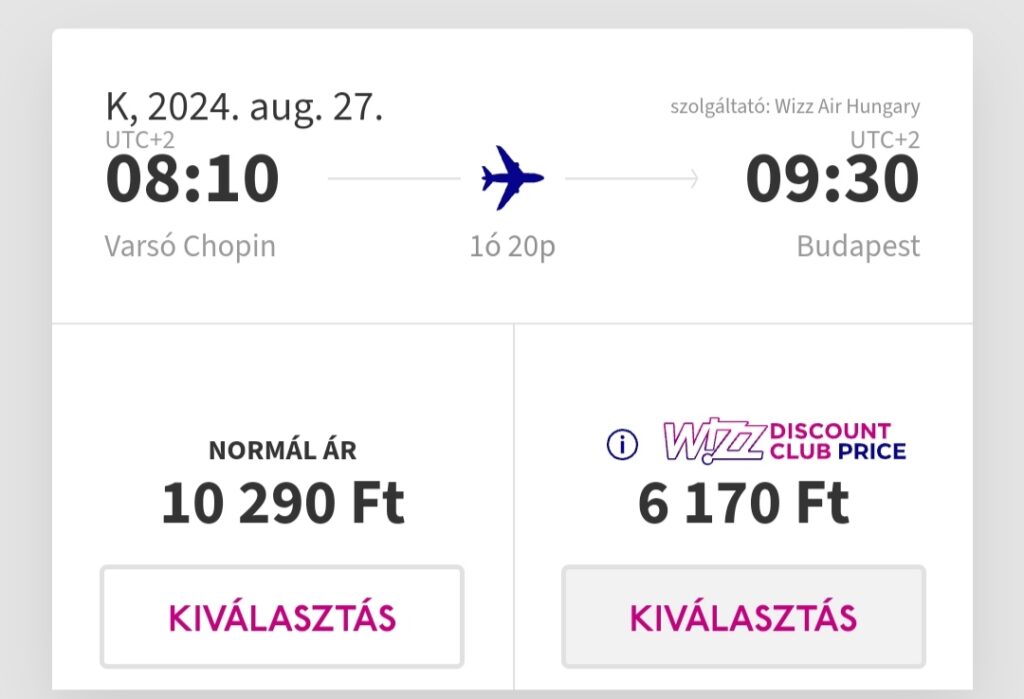
Task: Click the 6 170 Ft discount price
Action: (x=744, y=502)
